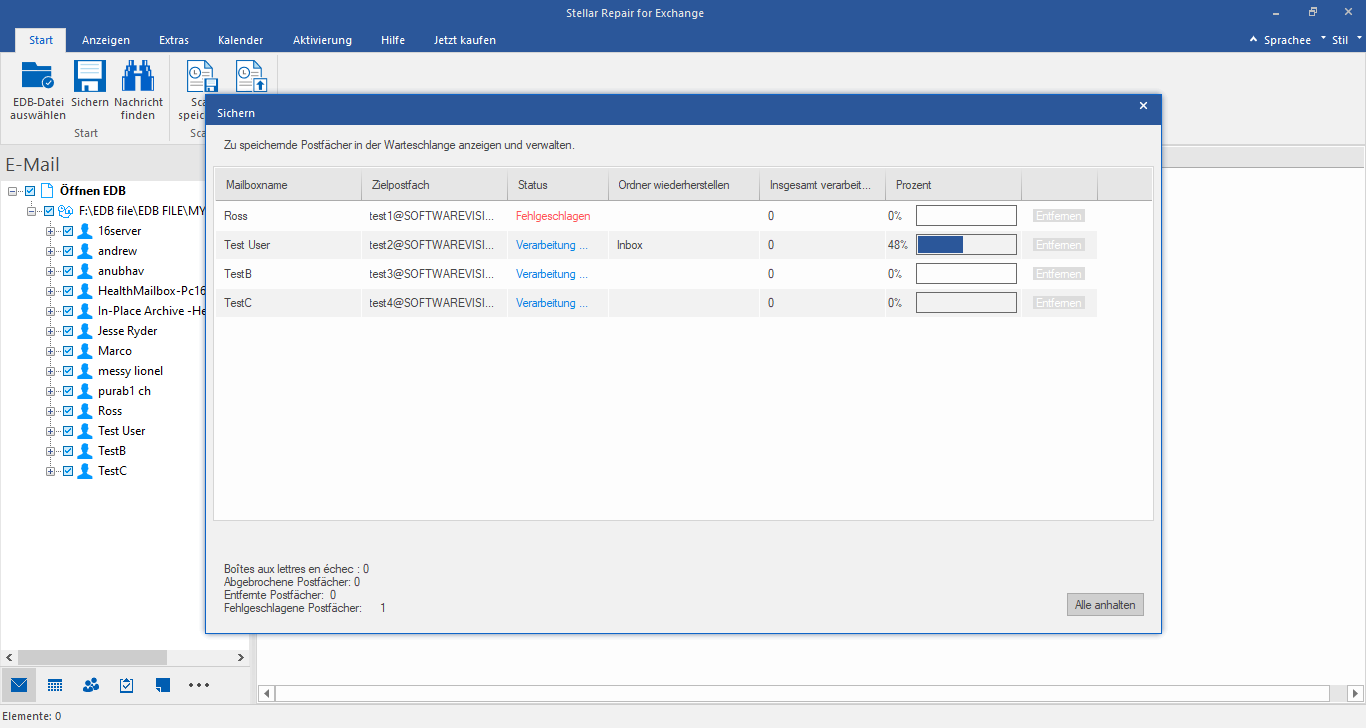Viewport: 1366px width, 728px height.
Task: Open the tasks view icon in bottom bar
Action: coord(127,685)
